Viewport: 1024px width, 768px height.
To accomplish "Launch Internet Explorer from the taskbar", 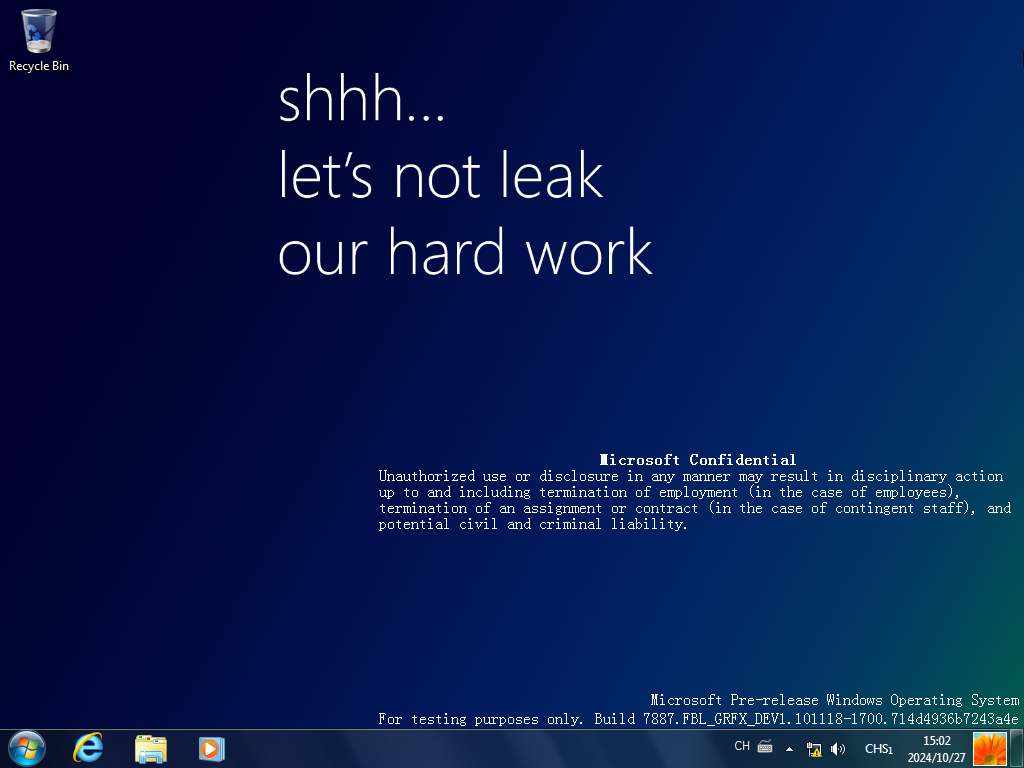I will (x=88, y=748).
